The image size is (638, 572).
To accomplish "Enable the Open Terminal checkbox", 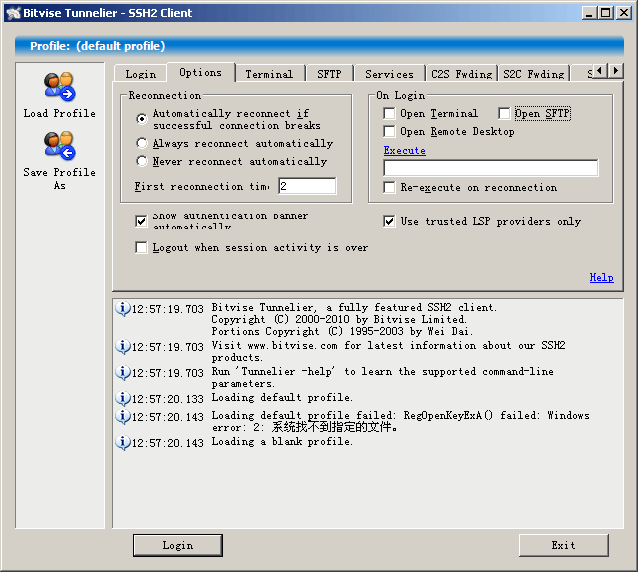I will point(389,113).
